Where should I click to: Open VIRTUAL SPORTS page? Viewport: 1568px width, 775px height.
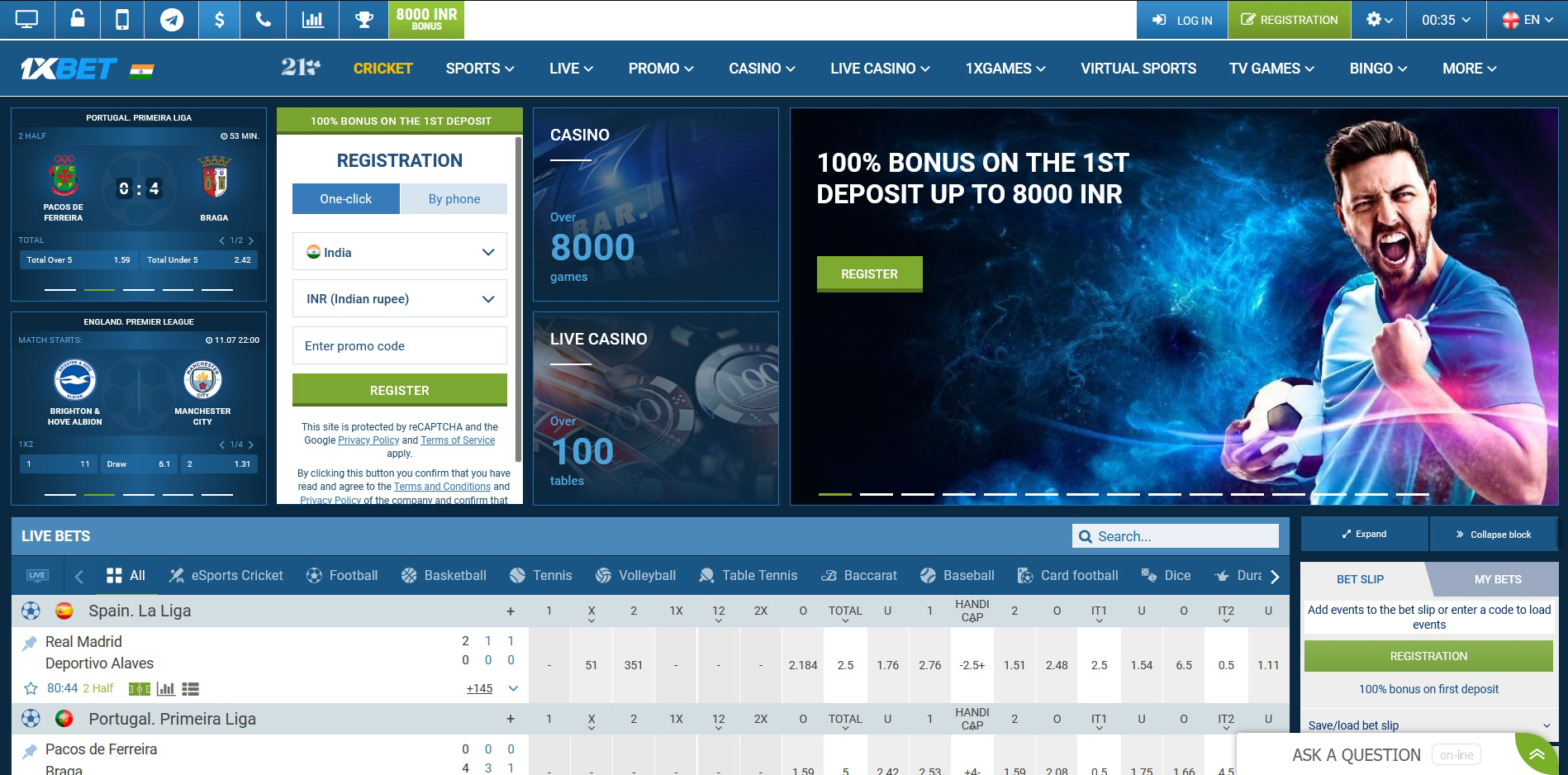(x=1138, y=69)
